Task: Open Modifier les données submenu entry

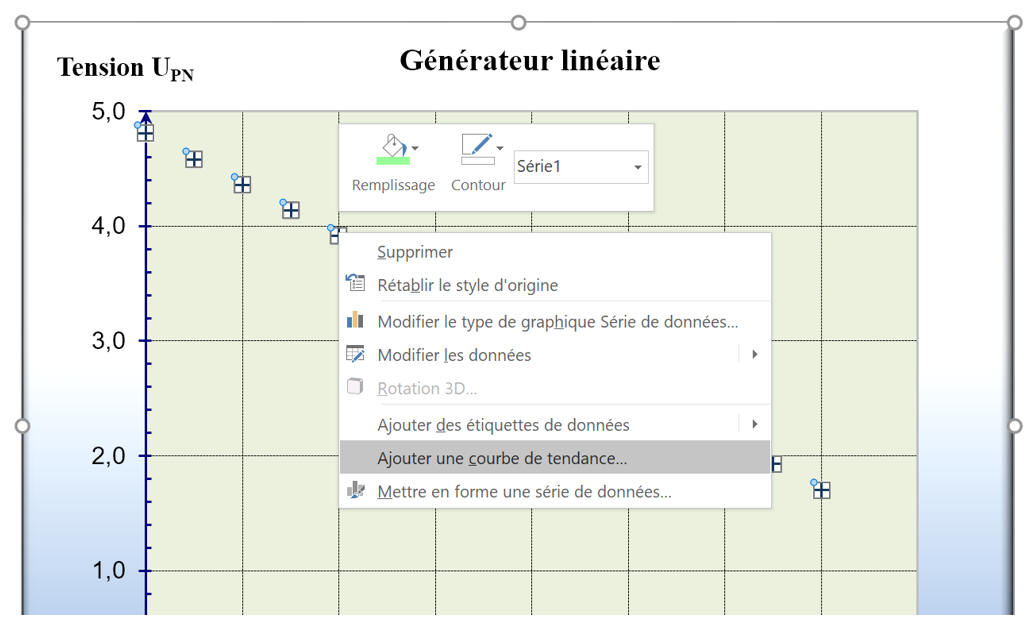Action: tap(555, 355)
